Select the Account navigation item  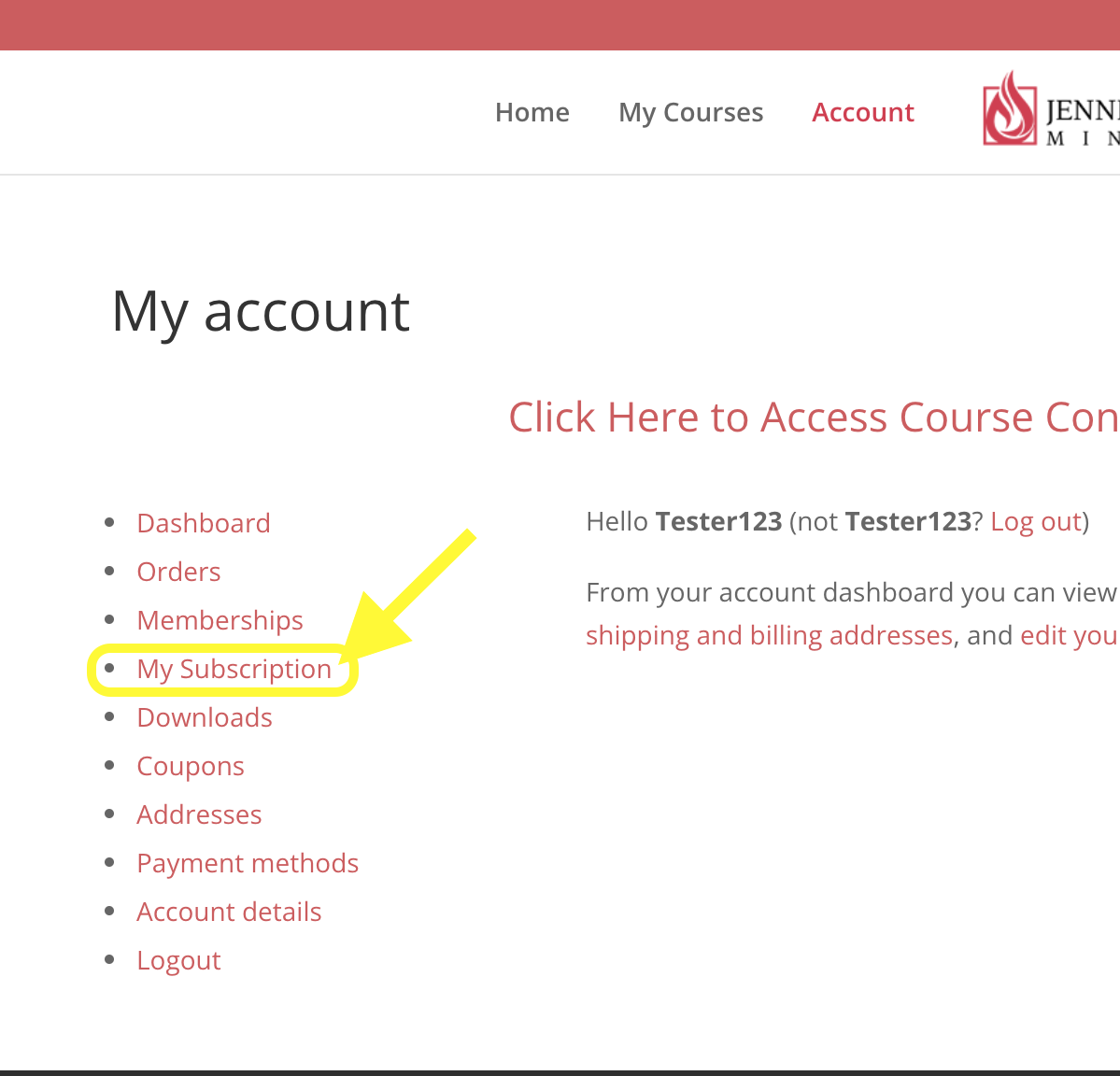coord(862,112)
